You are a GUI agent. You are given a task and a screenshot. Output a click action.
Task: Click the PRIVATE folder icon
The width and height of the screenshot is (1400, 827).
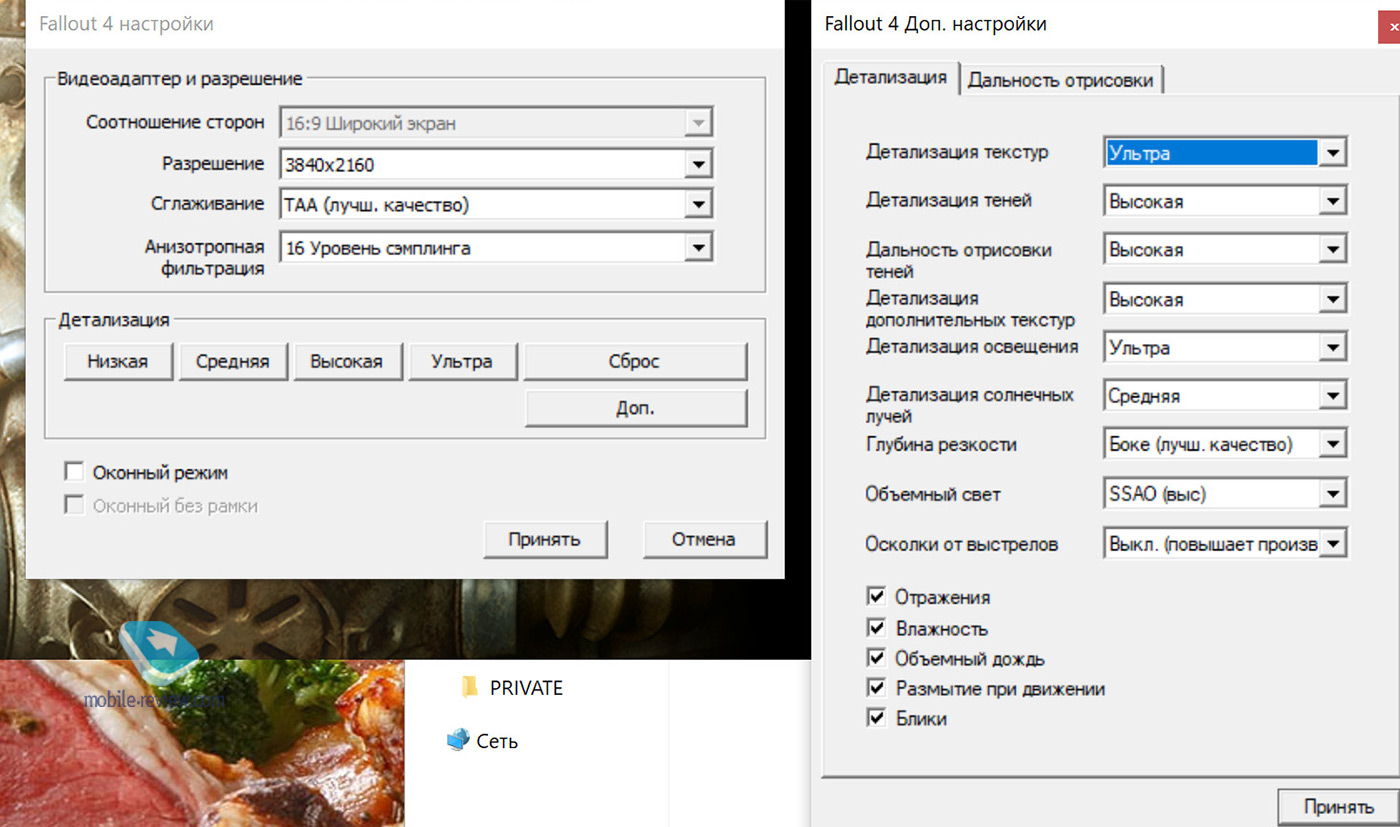click(469, 687)
